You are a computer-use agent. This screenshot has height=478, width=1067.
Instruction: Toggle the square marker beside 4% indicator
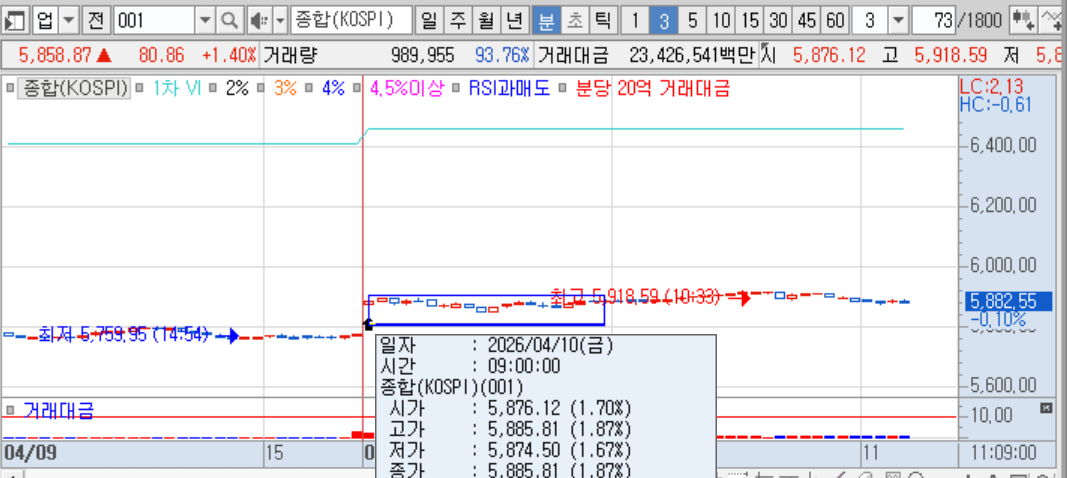[310, 88]
